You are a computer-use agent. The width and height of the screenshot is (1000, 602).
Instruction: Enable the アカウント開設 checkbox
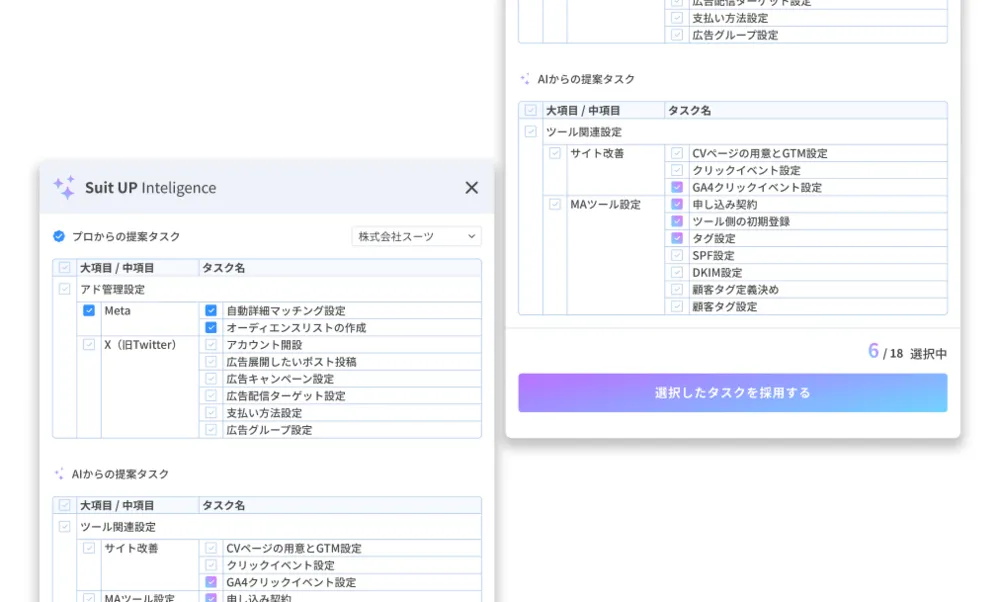tap(209, 345)
